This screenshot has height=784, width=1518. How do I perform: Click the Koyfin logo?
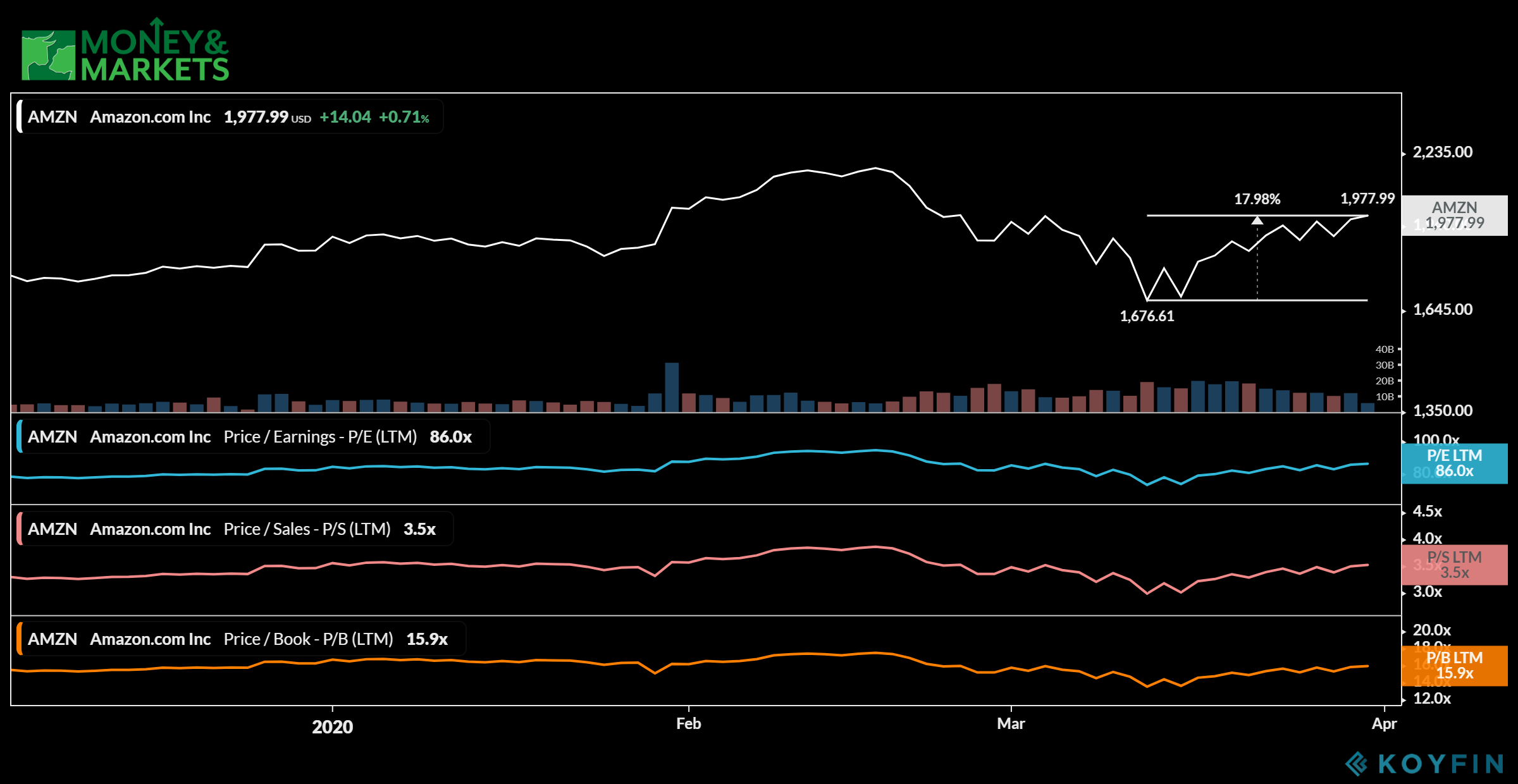(x=1424, y=764)
